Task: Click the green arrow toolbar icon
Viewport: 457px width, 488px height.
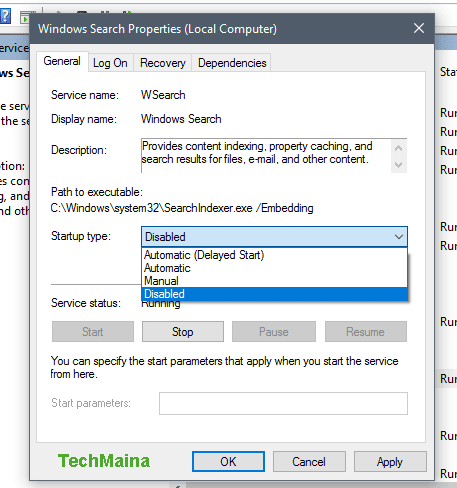Action: tap(25, 17)
